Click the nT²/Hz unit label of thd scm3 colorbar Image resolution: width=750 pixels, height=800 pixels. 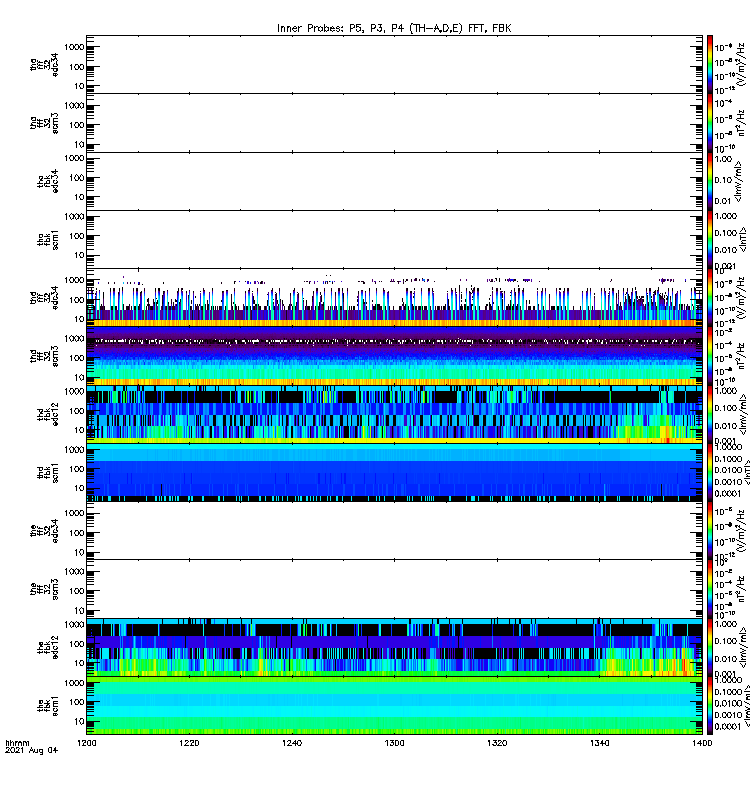742,356
